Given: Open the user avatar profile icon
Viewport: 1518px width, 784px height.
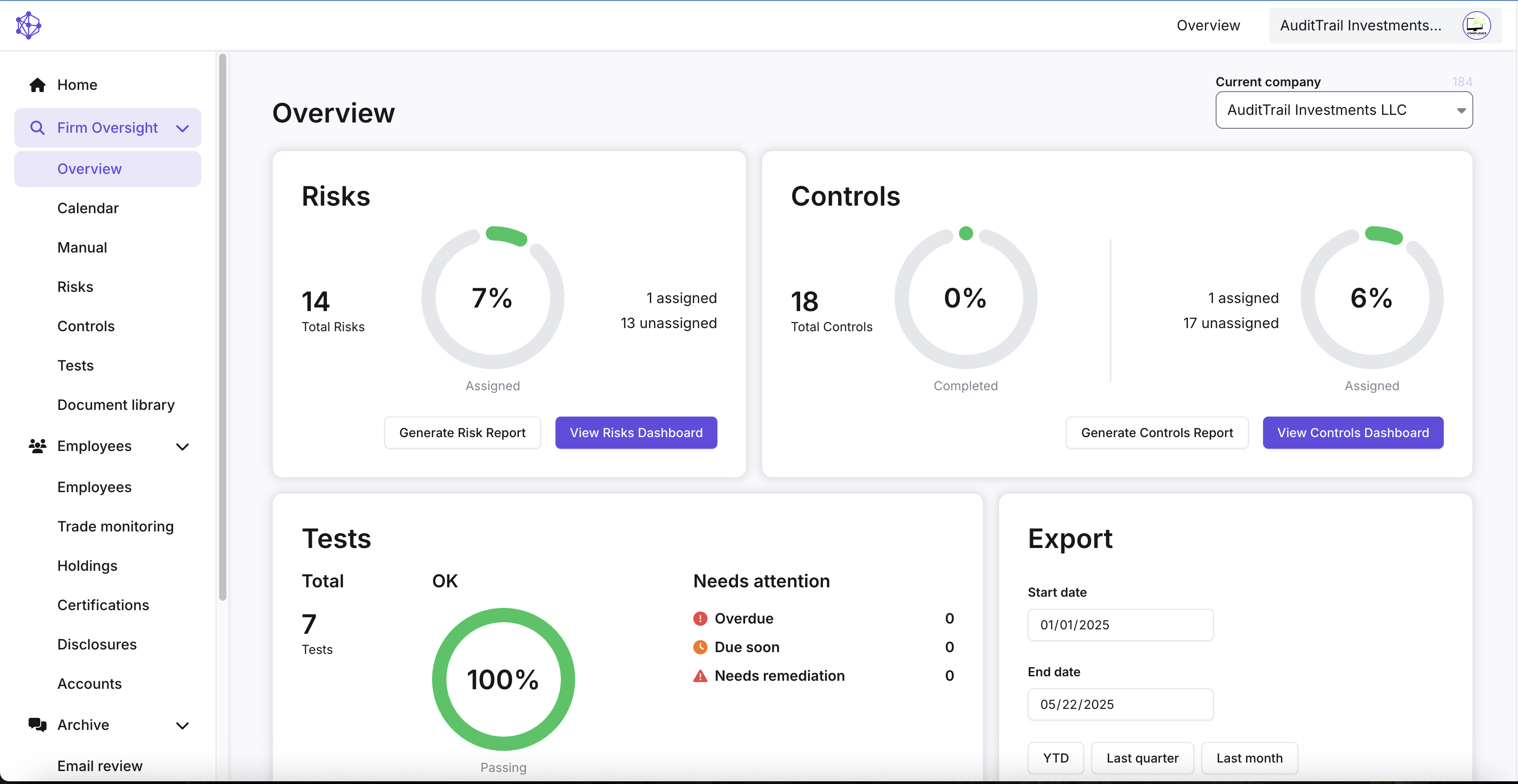Looking at the screenshot, I should click(1476, 25).
